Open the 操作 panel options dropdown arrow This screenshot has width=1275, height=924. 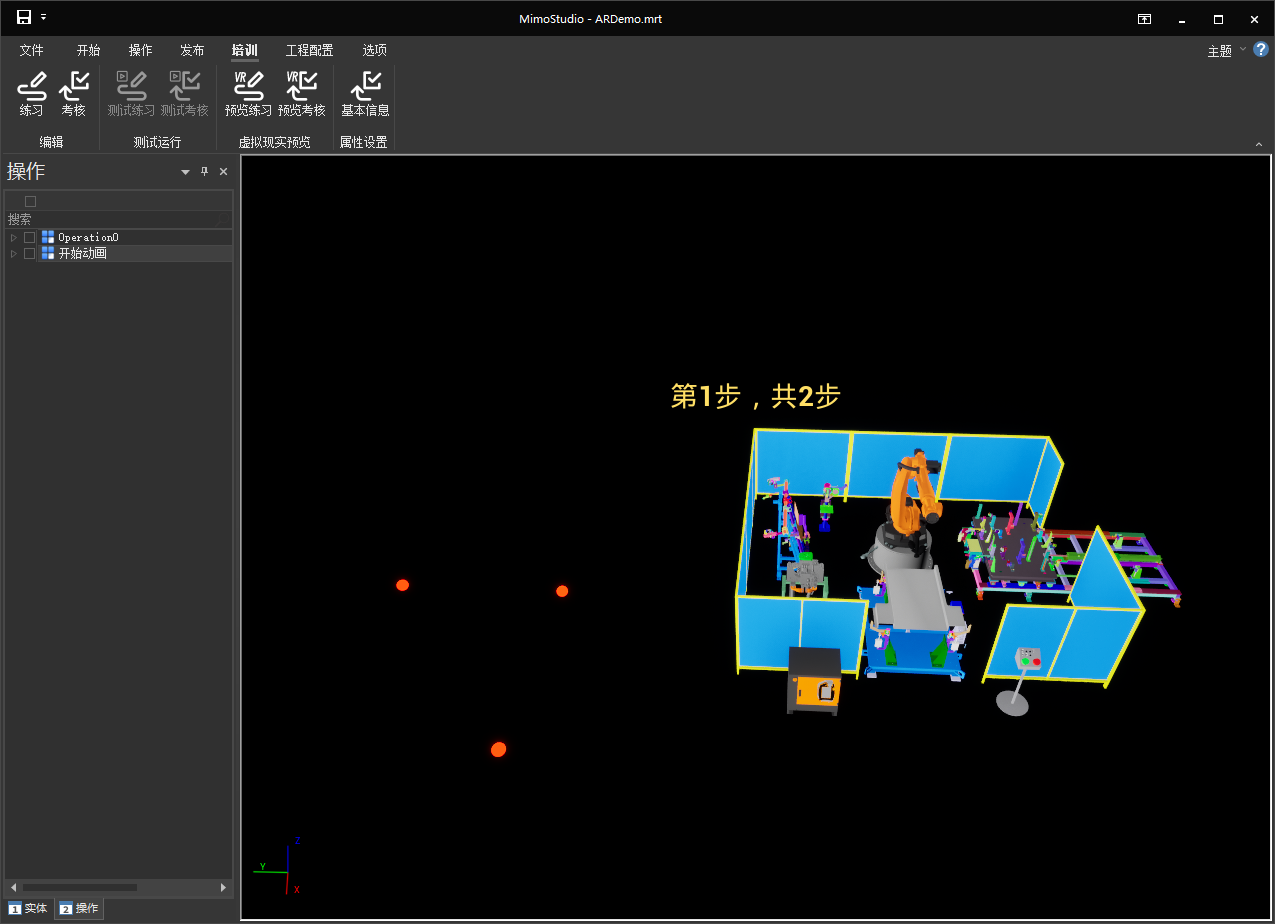(x=185, y=172)
